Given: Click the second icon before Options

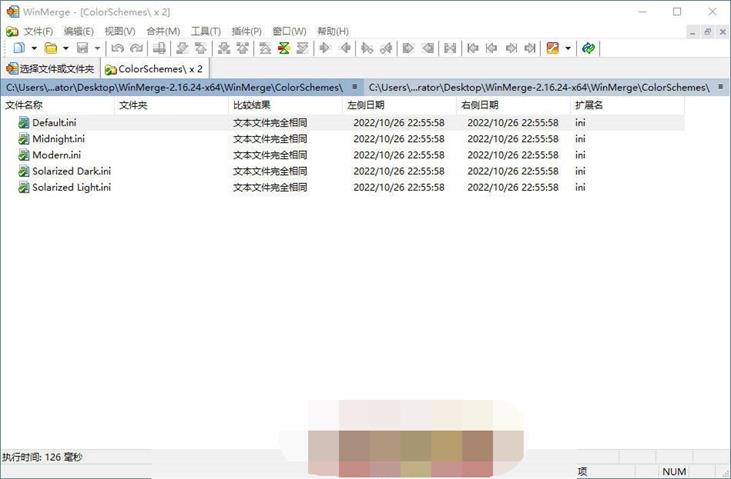Looking at the screenshot, I should pyautogui.click(x=511, y=48).
